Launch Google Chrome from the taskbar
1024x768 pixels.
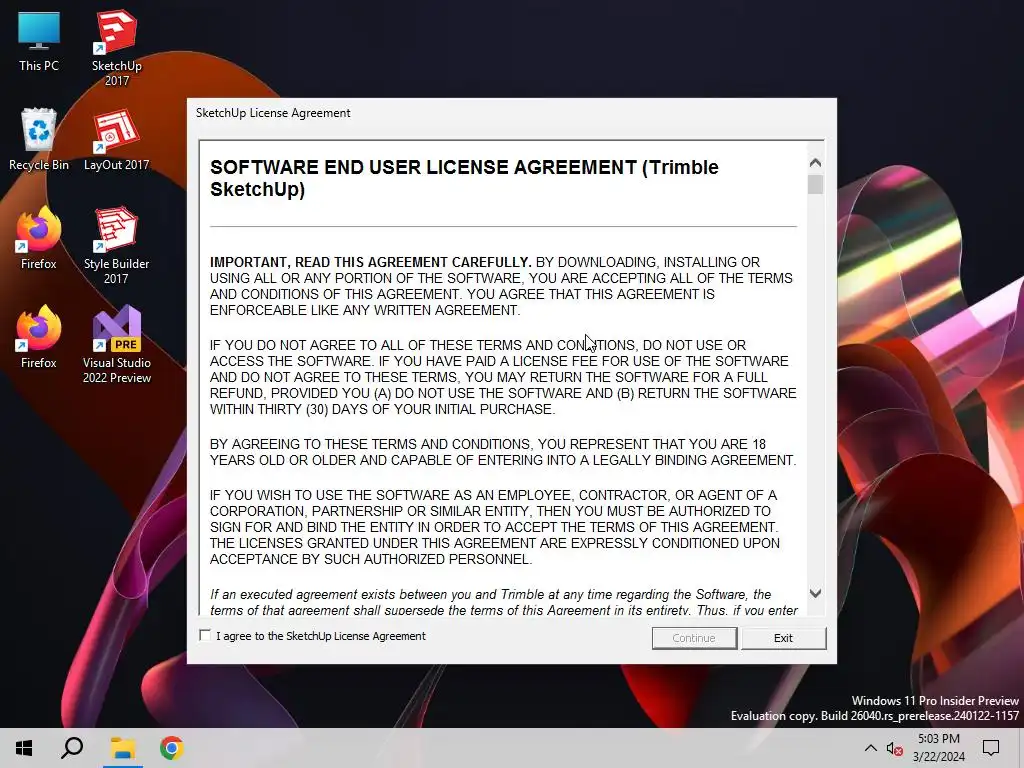tap(171, 748)
